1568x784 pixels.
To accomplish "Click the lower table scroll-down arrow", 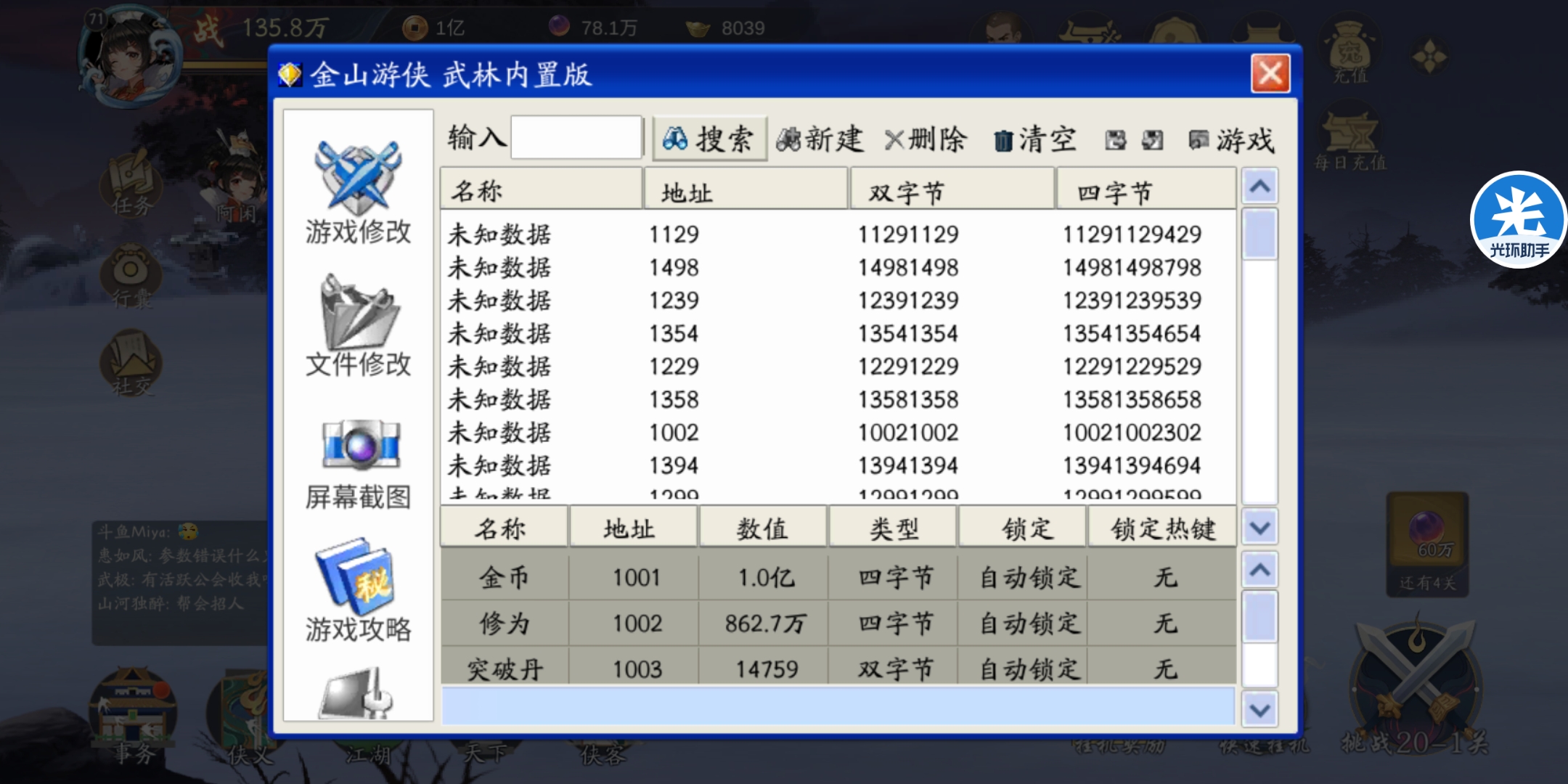I will (1260, 709).
